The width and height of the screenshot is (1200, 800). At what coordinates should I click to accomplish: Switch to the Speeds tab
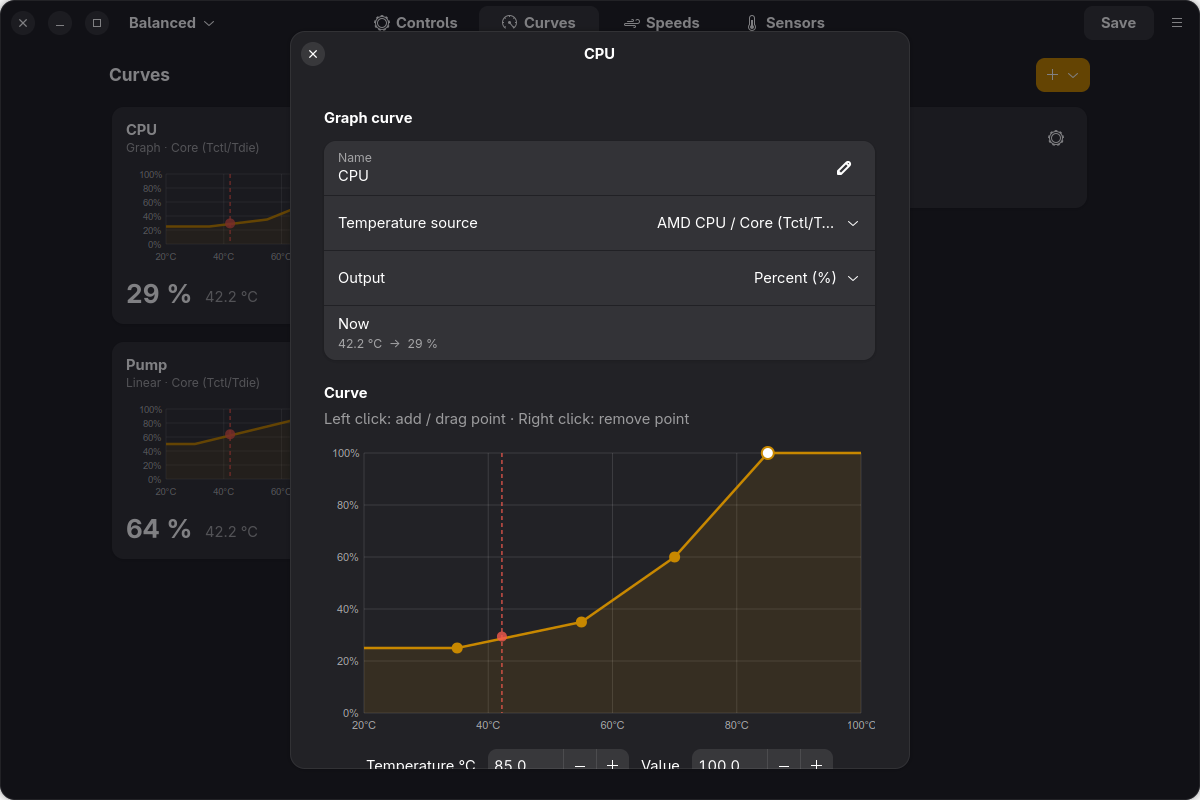tap(661, 22)
